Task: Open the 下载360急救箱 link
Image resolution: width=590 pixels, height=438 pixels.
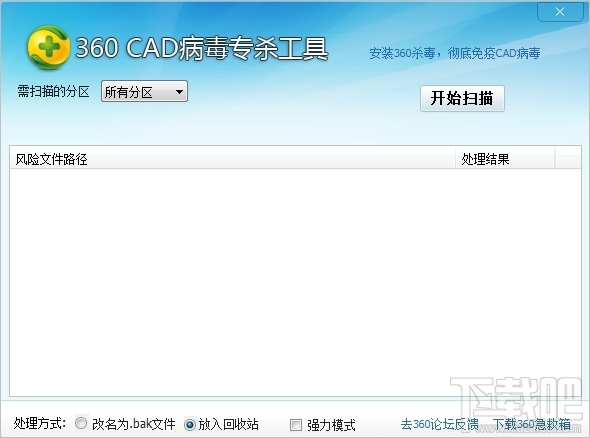Action: pyautogui.click(x=531, y=424)
